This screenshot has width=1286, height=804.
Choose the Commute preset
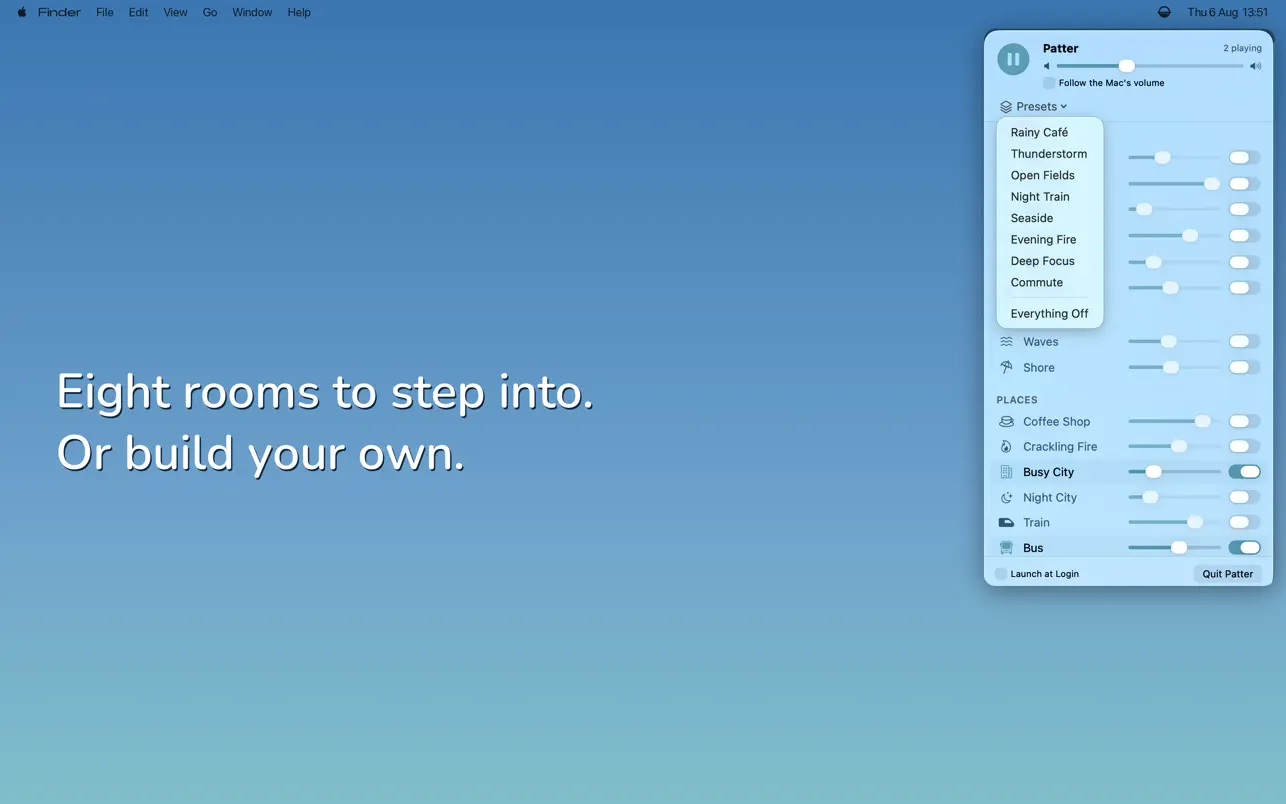pyautogui.click(x=1050, y=283)
